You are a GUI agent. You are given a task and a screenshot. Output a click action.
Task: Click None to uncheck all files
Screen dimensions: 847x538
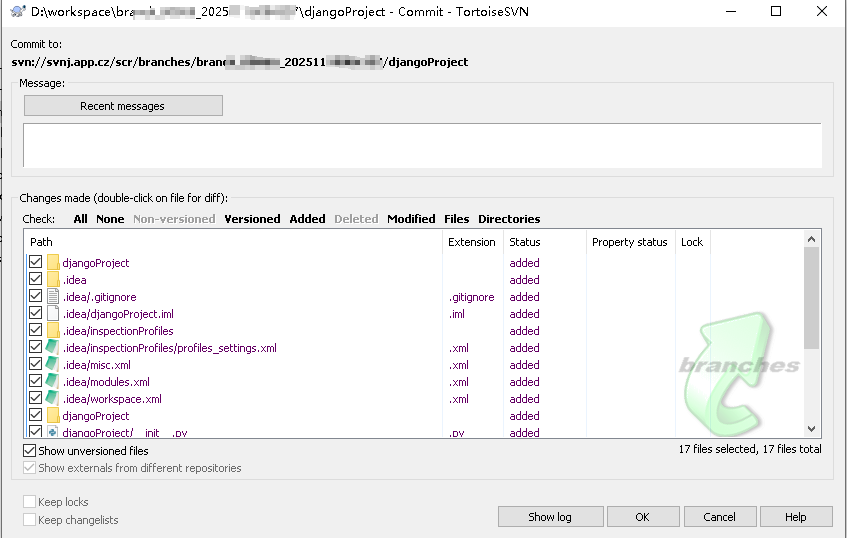coord(110,219)
